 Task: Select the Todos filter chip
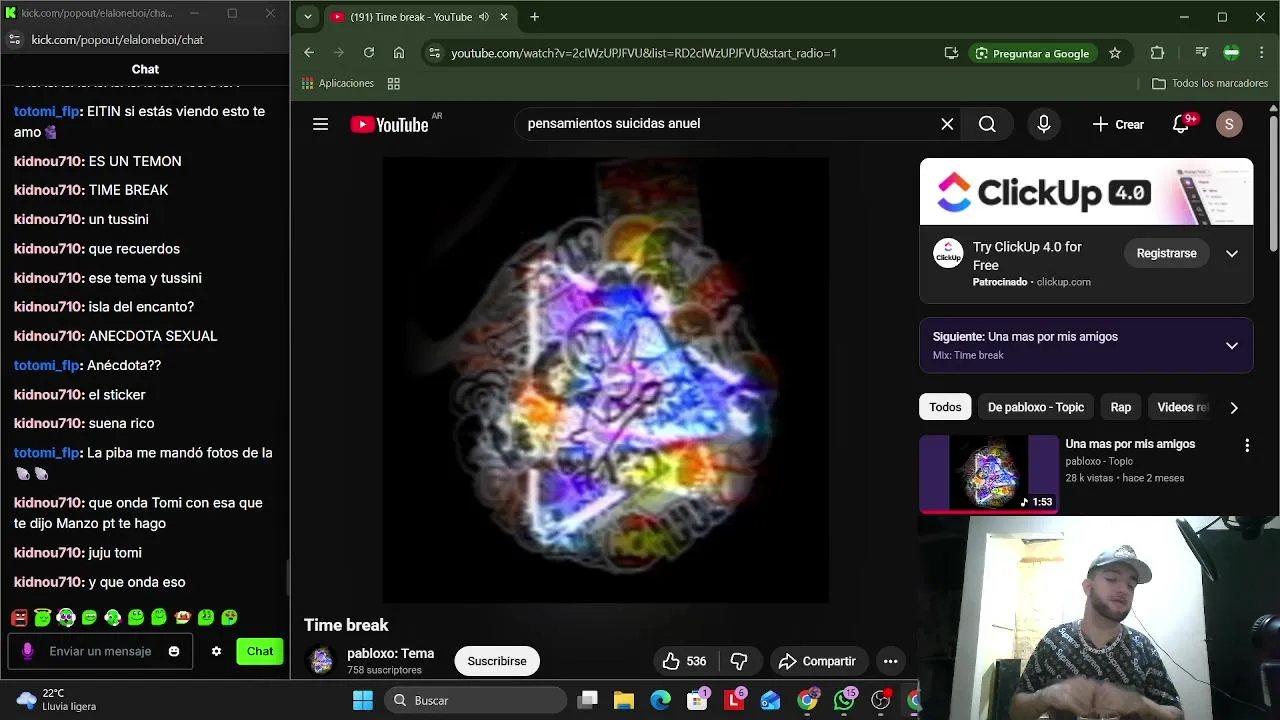coord(945,407)
